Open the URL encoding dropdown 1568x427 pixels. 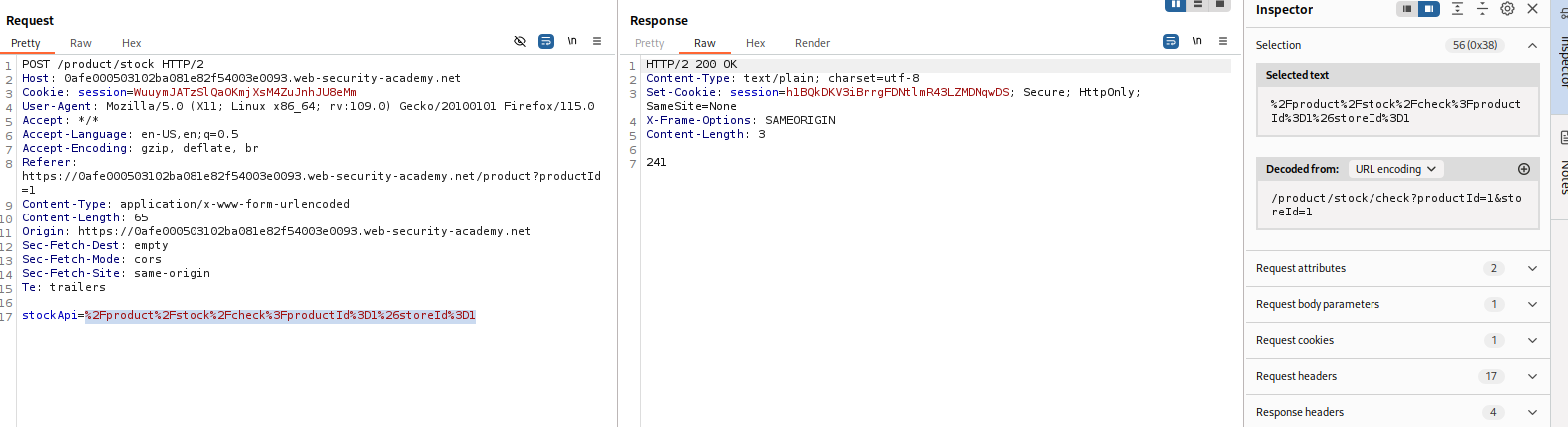(x=1394, y=169)
